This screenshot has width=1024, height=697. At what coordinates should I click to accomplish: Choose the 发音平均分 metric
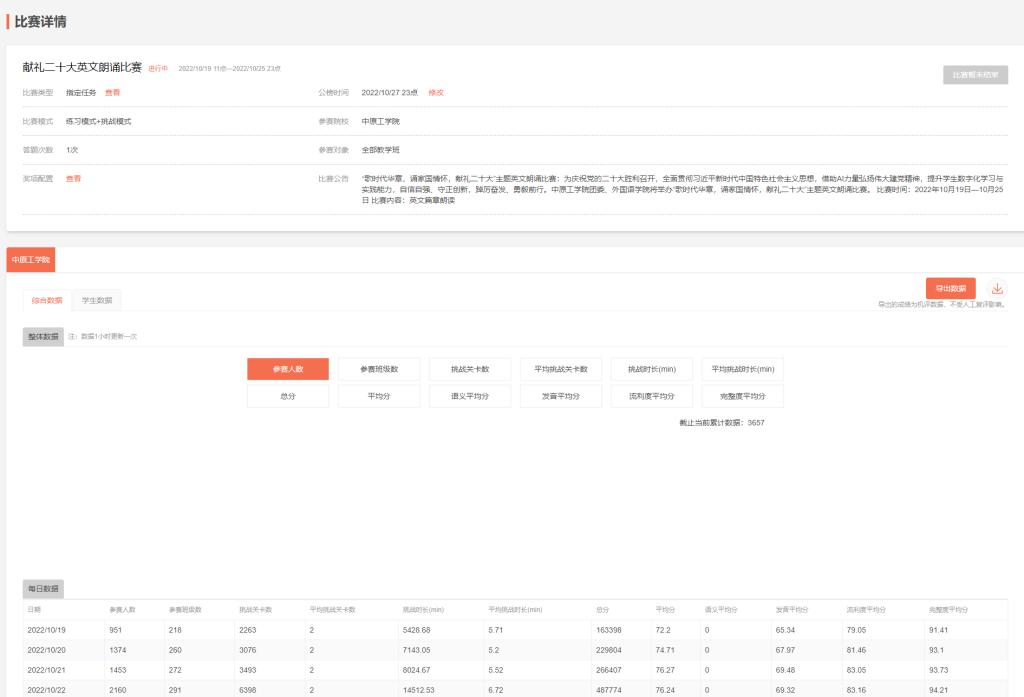(561, 396)
